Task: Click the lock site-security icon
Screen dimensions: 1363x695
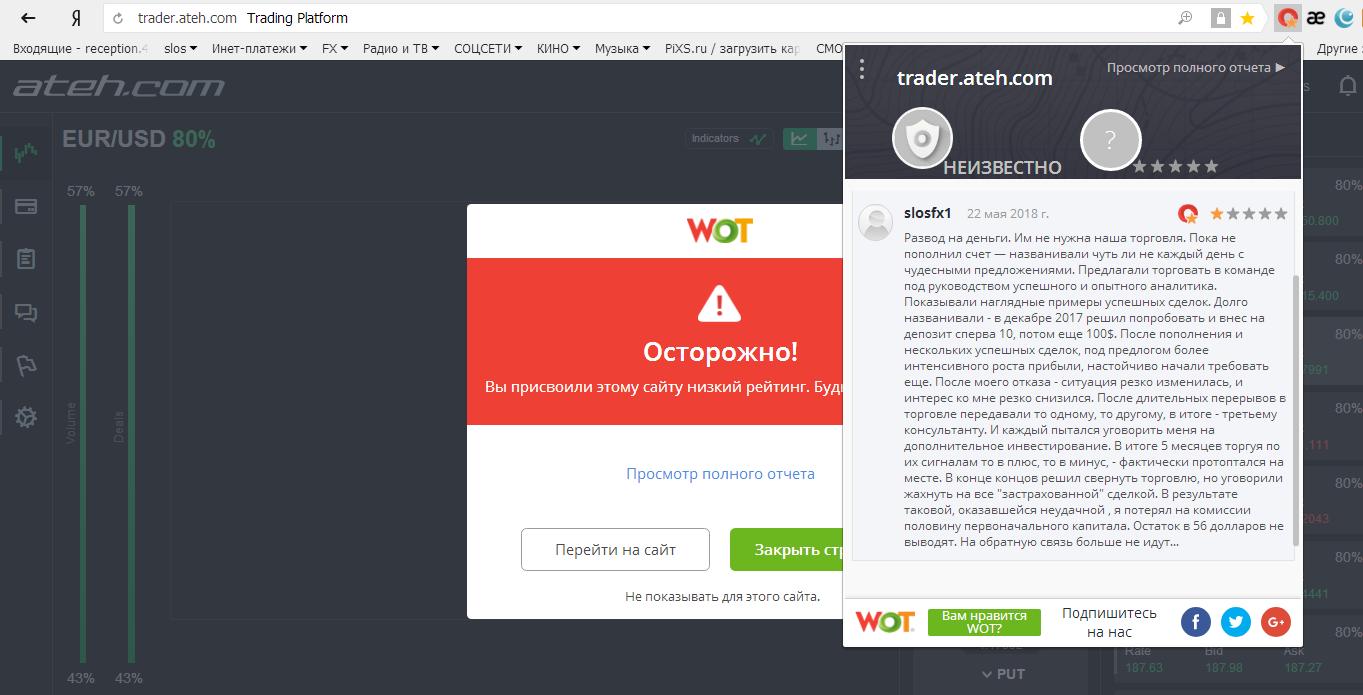Action: pyautogui.click(x=1220, y=18)
